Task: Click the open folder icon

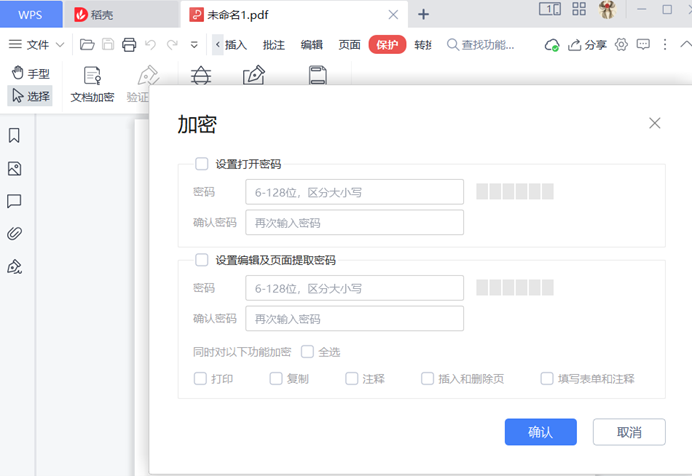Action: pos(87,45)
